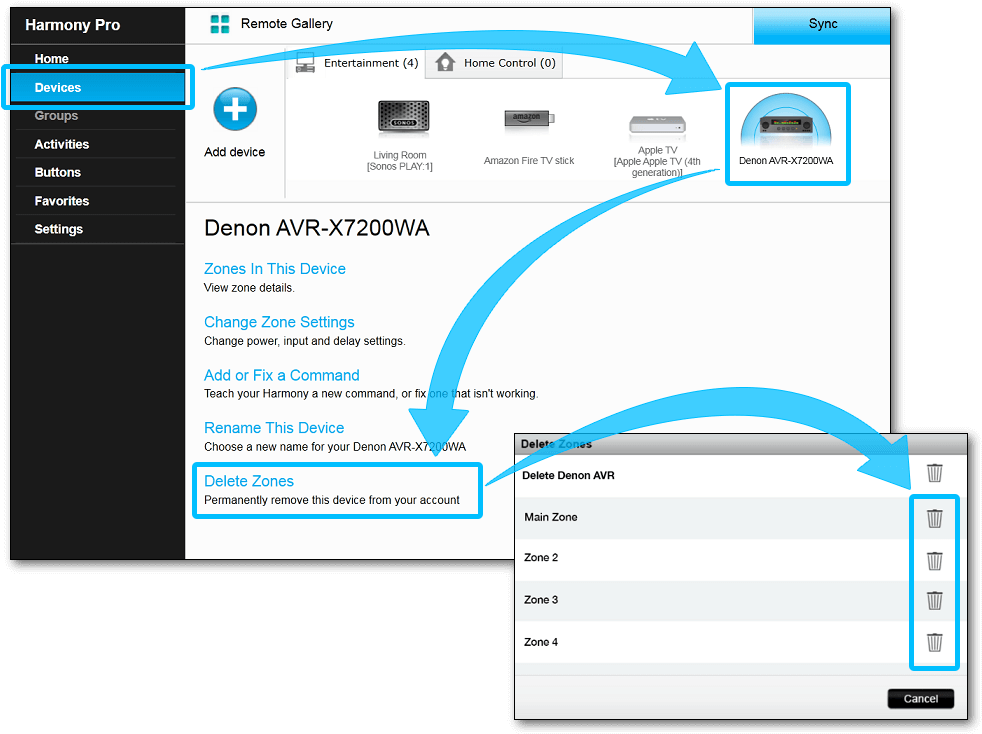
Task: Delete Zone 3 using its trash icon
Action: click(x=934, y=600)
